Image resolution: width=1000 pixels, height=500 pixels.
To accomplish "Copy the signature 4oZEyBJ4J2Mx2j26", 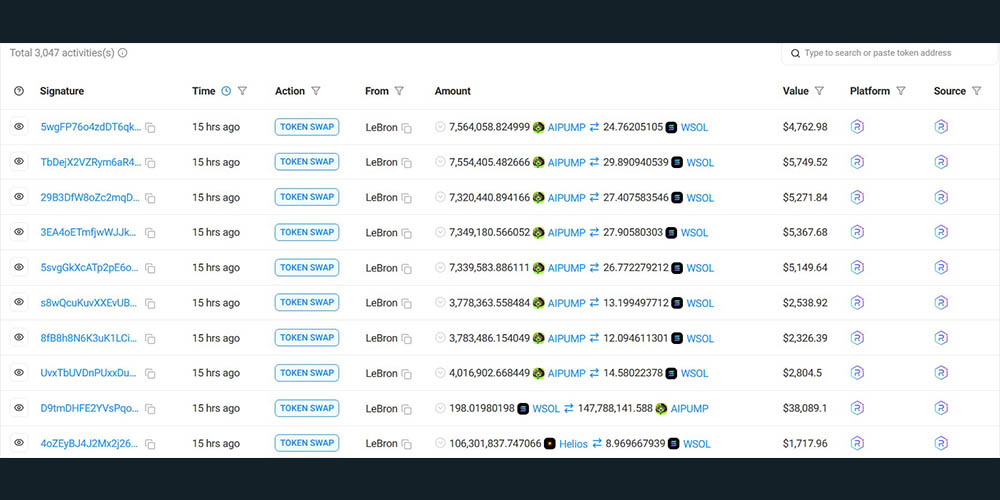I will (150, 444).
